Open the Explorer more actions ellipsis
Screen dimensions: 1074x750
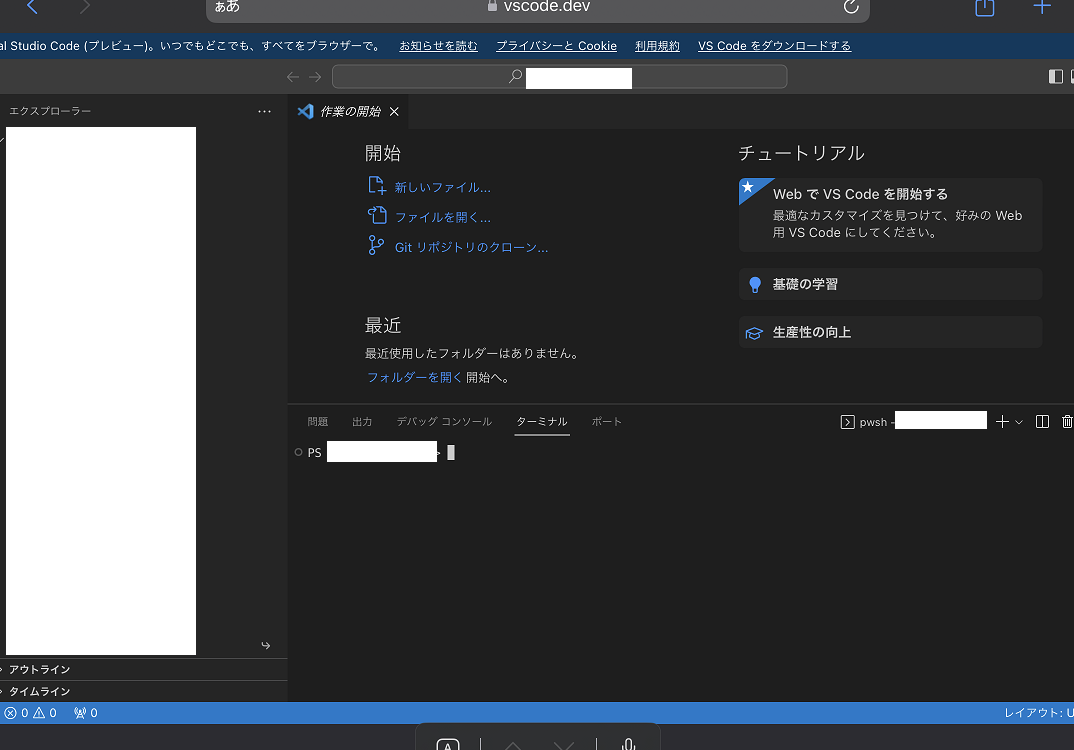click(x=264, y=112)
